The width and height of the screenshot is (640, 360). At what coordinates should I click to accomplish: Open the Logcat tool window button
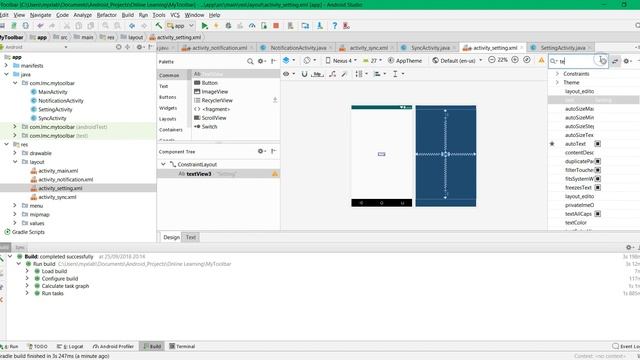(70, 346)
